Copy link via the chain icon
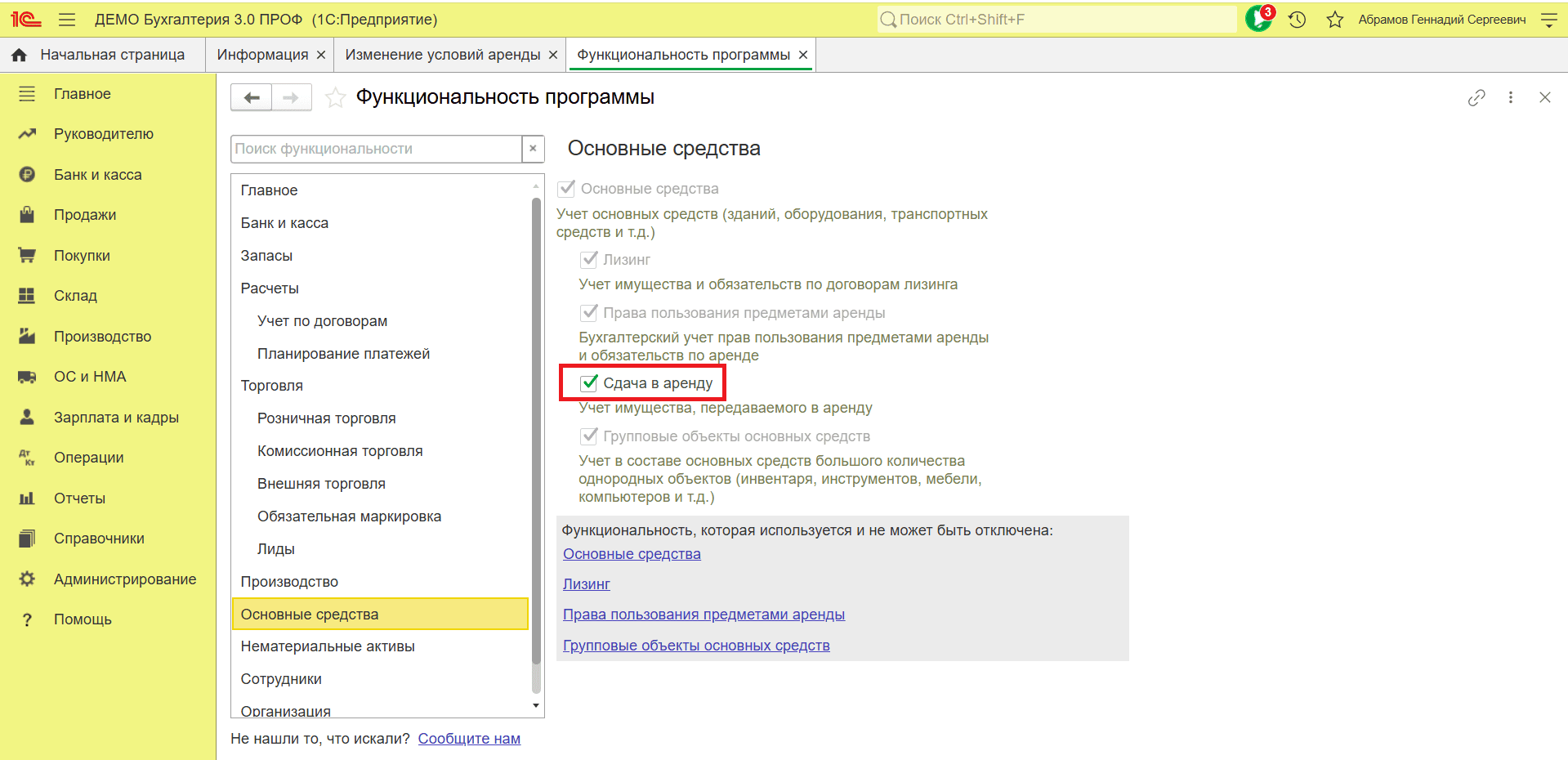The width and height of the screenshot is (1568, 760). click(x=1476, y=98)
